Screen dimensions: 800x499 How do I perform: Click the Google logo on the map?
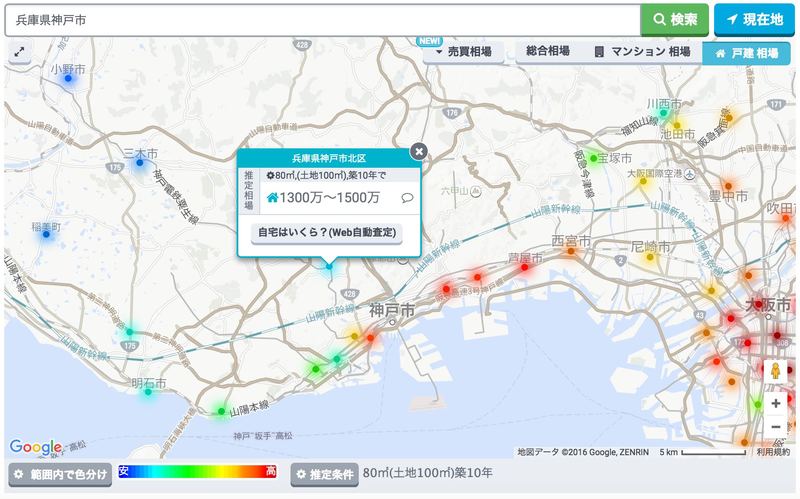pyautogui.click(x=35, y=447)
